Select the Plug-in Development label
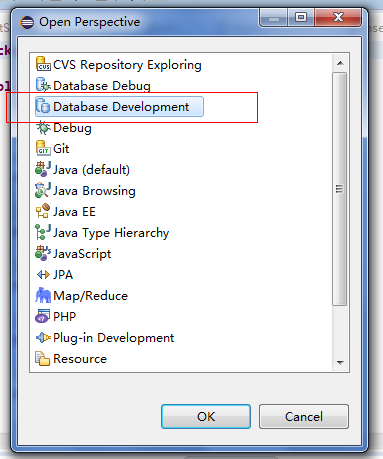The height and width of the screenshot is (459, 383). point(114,338)
